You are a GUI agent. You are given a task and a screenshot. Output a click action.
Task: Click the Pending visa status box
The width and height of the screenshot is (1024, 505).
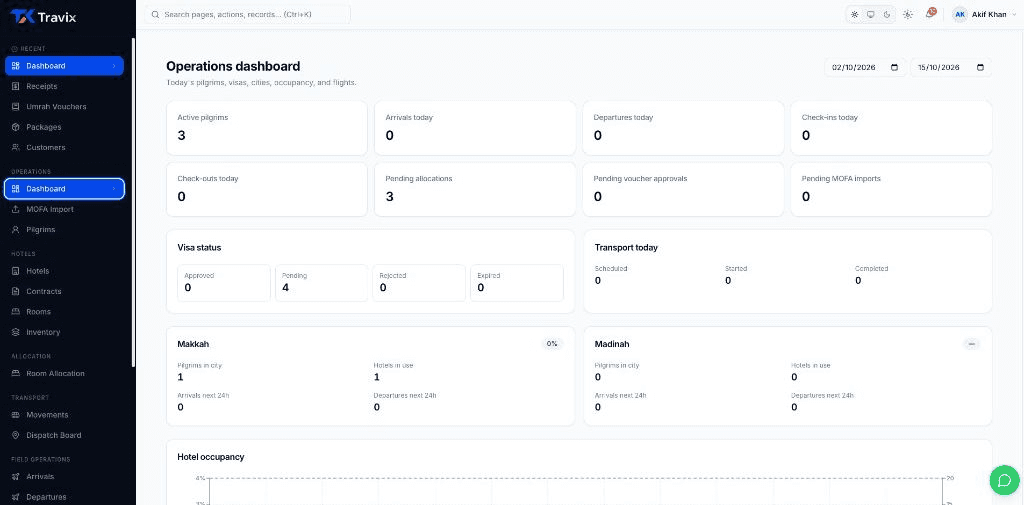click(x=321, y=283)
